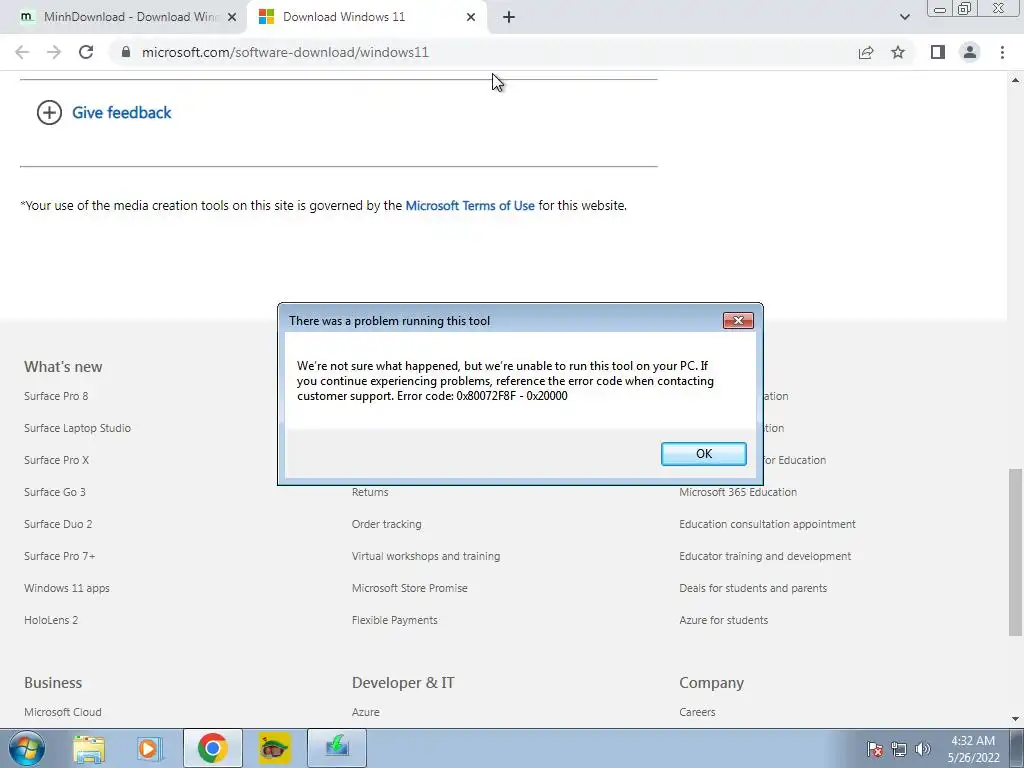Close the error dialog with X
This screenshot has height=768, width=1024.
click(x=738, y=320)
